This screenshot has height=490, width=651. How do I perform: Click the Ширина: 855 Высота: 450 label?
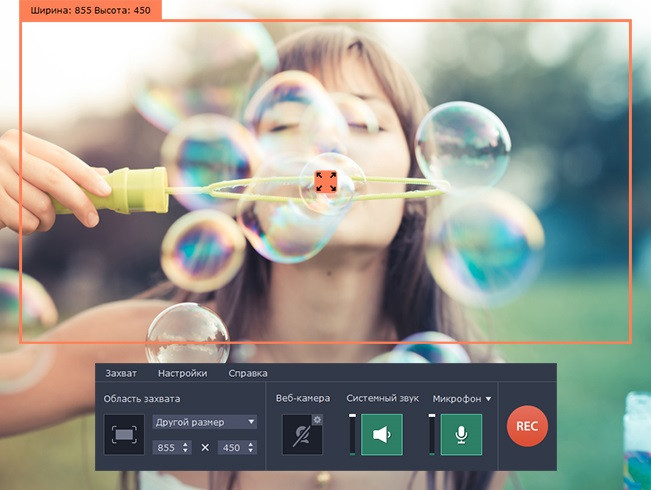tap(91, 10)
